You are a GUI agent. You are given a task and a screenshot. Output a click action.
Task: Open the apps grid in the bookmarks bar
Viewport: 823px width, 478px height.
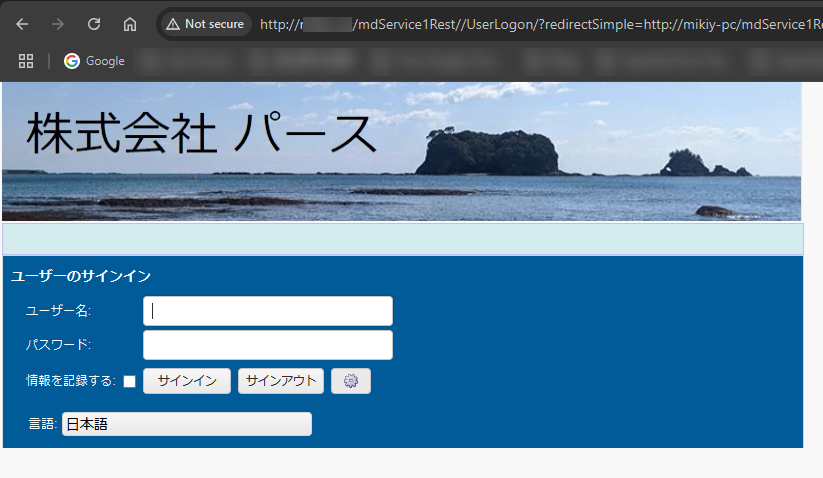point(26,61)
